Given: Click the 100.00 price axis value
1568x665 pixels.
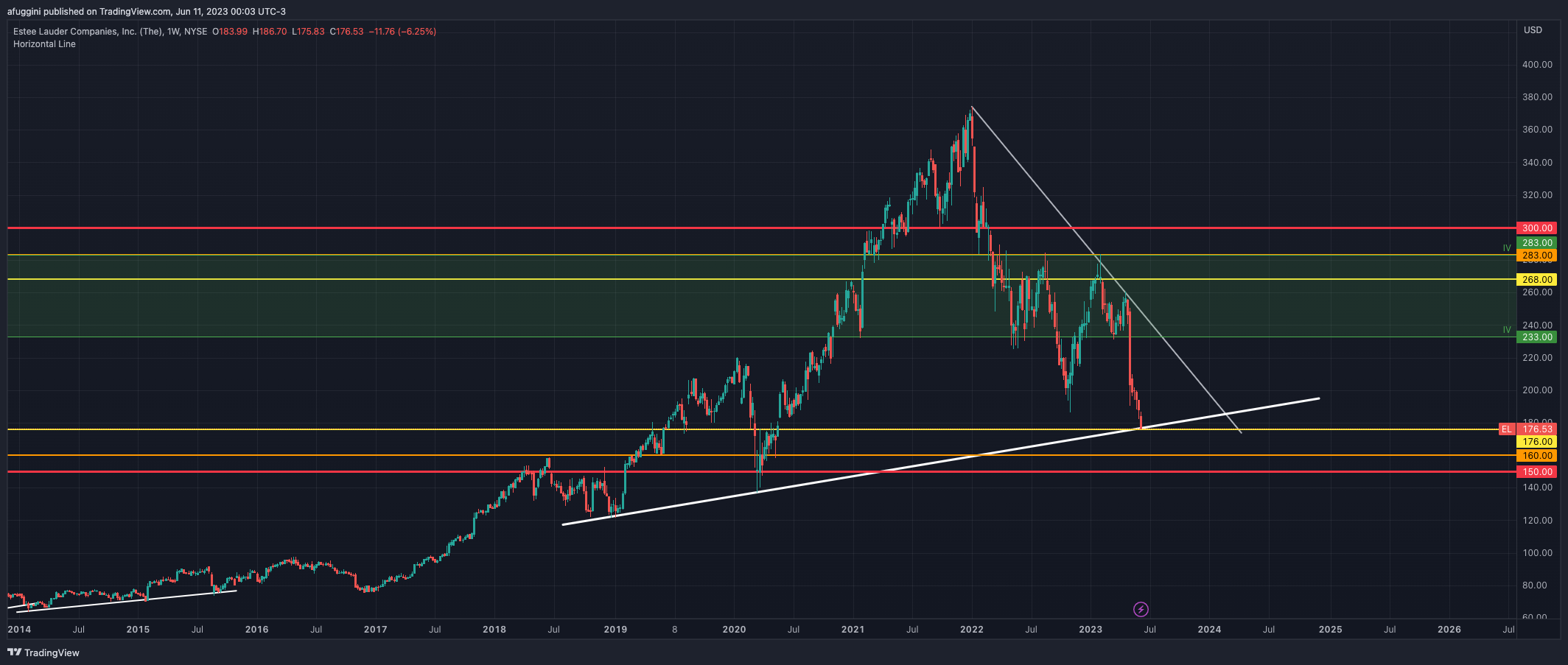Looking at the screenshot, I should 1537,553.
